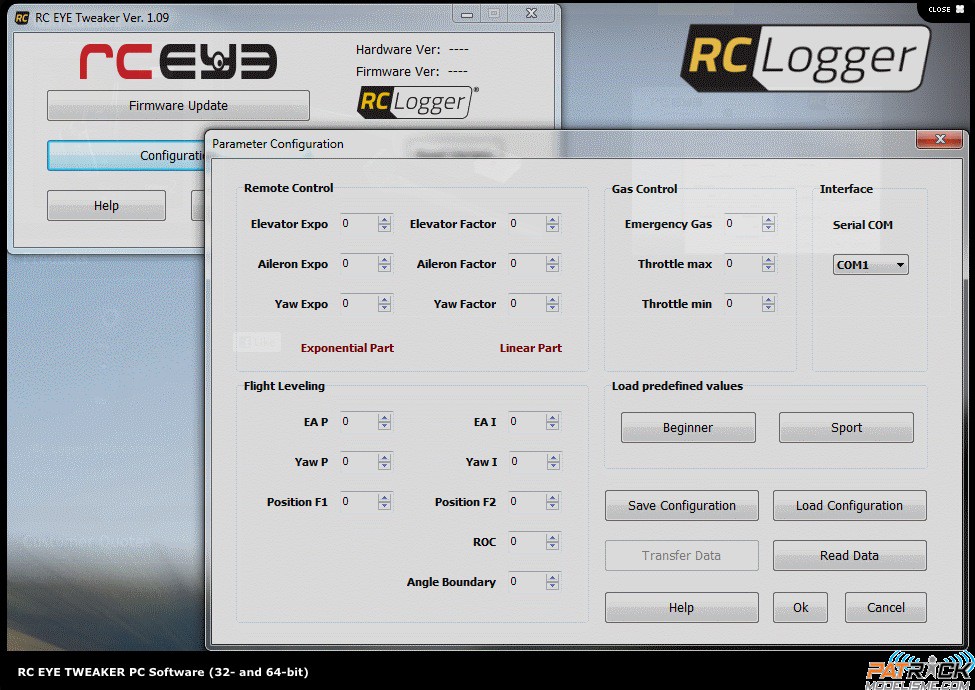Adjust the Elevator Factor spinner arrows
The image size is (975, 690).
pos(552,224)
